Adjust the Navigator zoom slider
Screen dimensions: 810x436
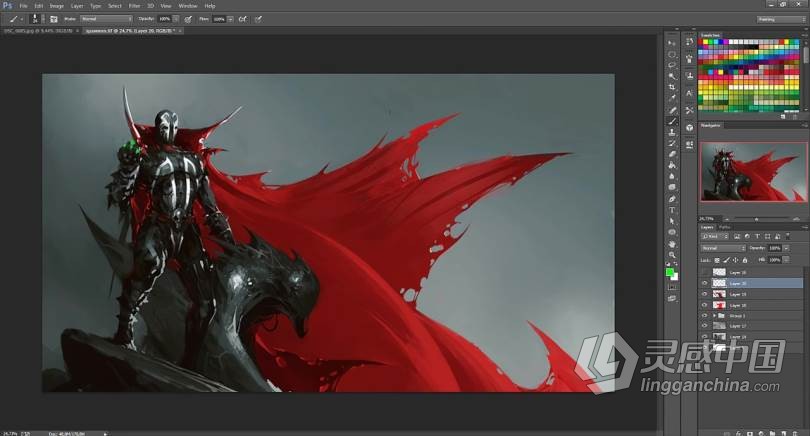(756, 219)
